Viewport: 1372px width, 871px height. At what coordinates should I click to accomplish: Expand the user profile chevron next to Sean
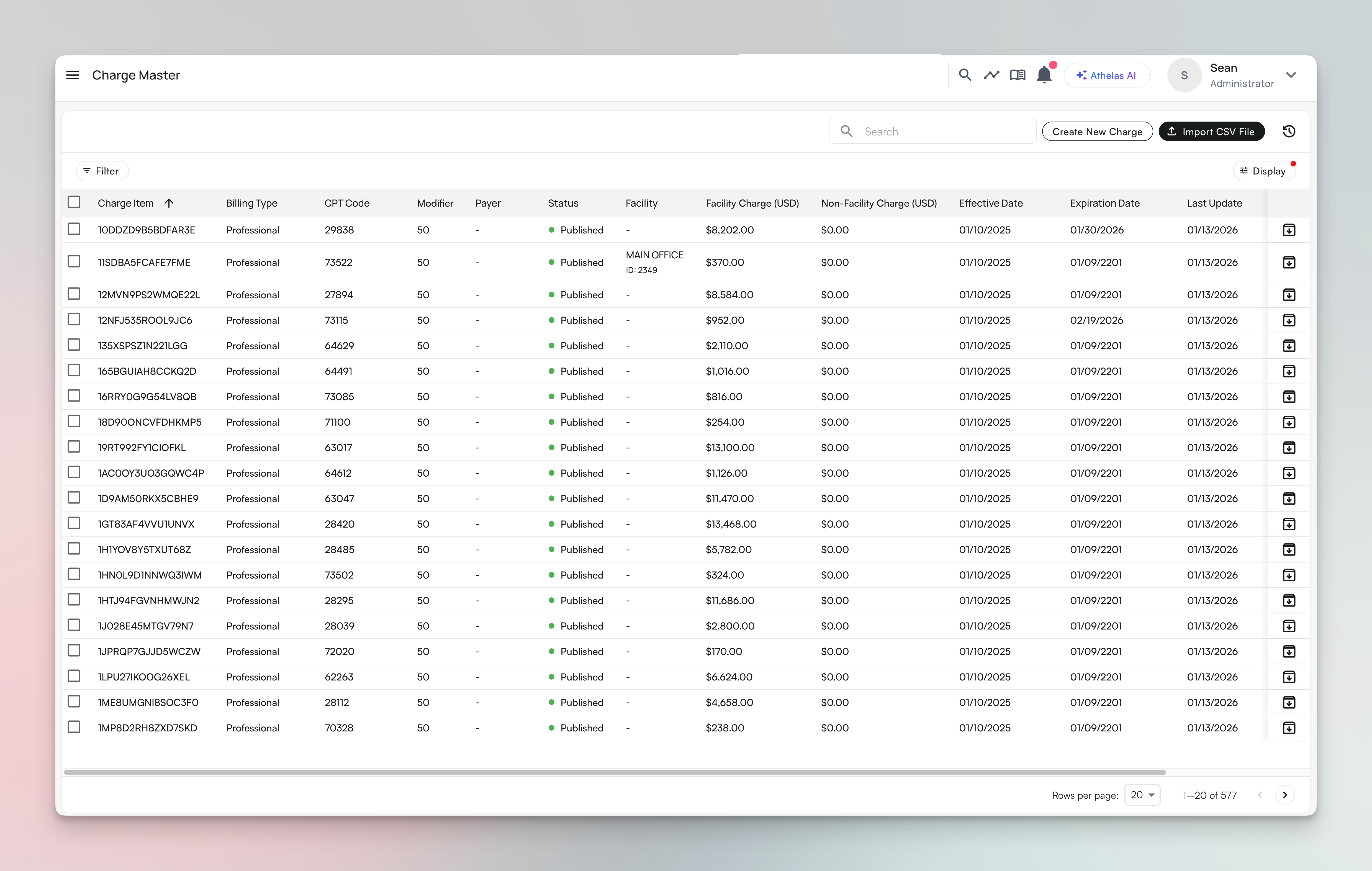click(x=1292, y=74)
